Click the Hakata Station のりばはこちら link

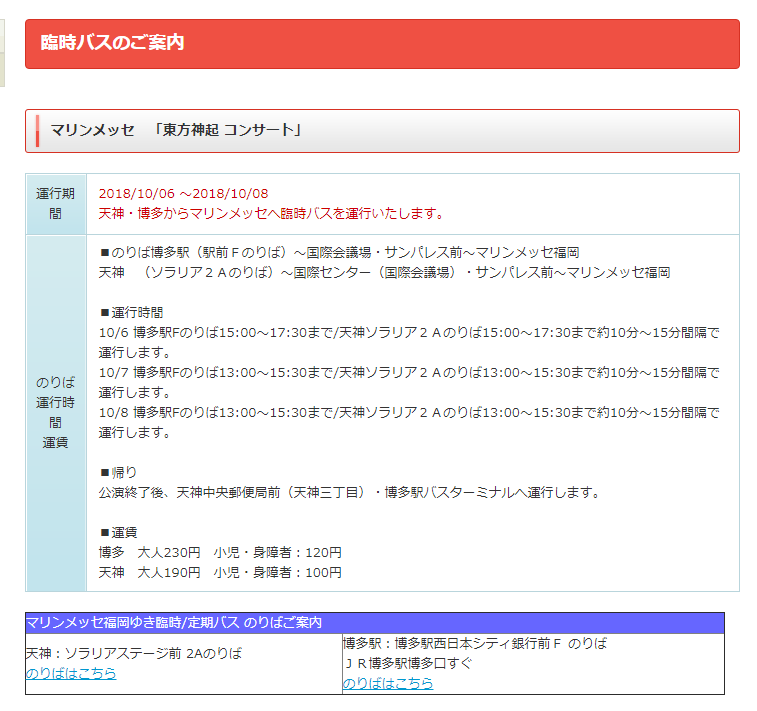(x=388, y=683)
